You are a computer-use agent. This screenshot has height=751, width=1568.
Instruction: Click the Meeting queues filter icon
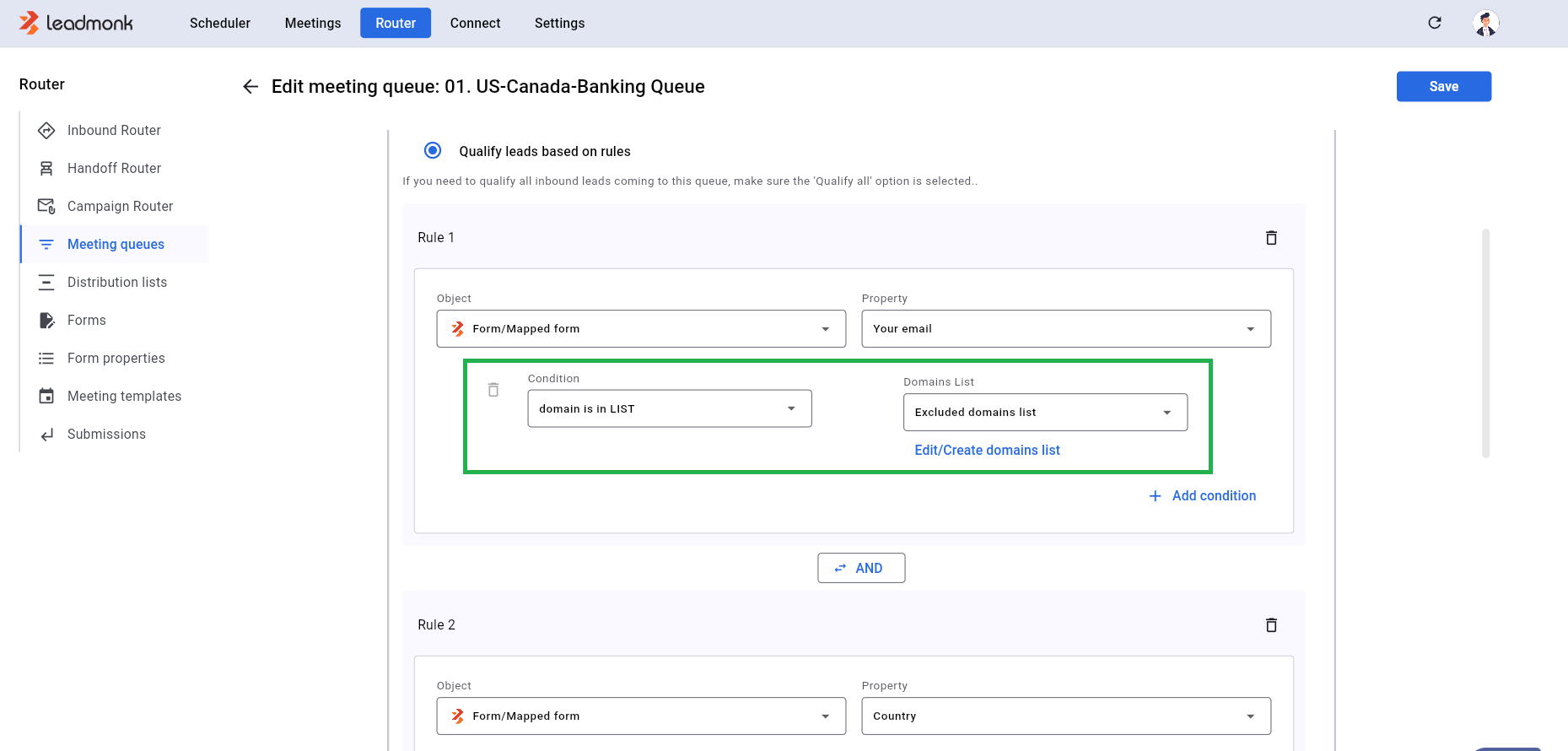click(x=46, y=244)
